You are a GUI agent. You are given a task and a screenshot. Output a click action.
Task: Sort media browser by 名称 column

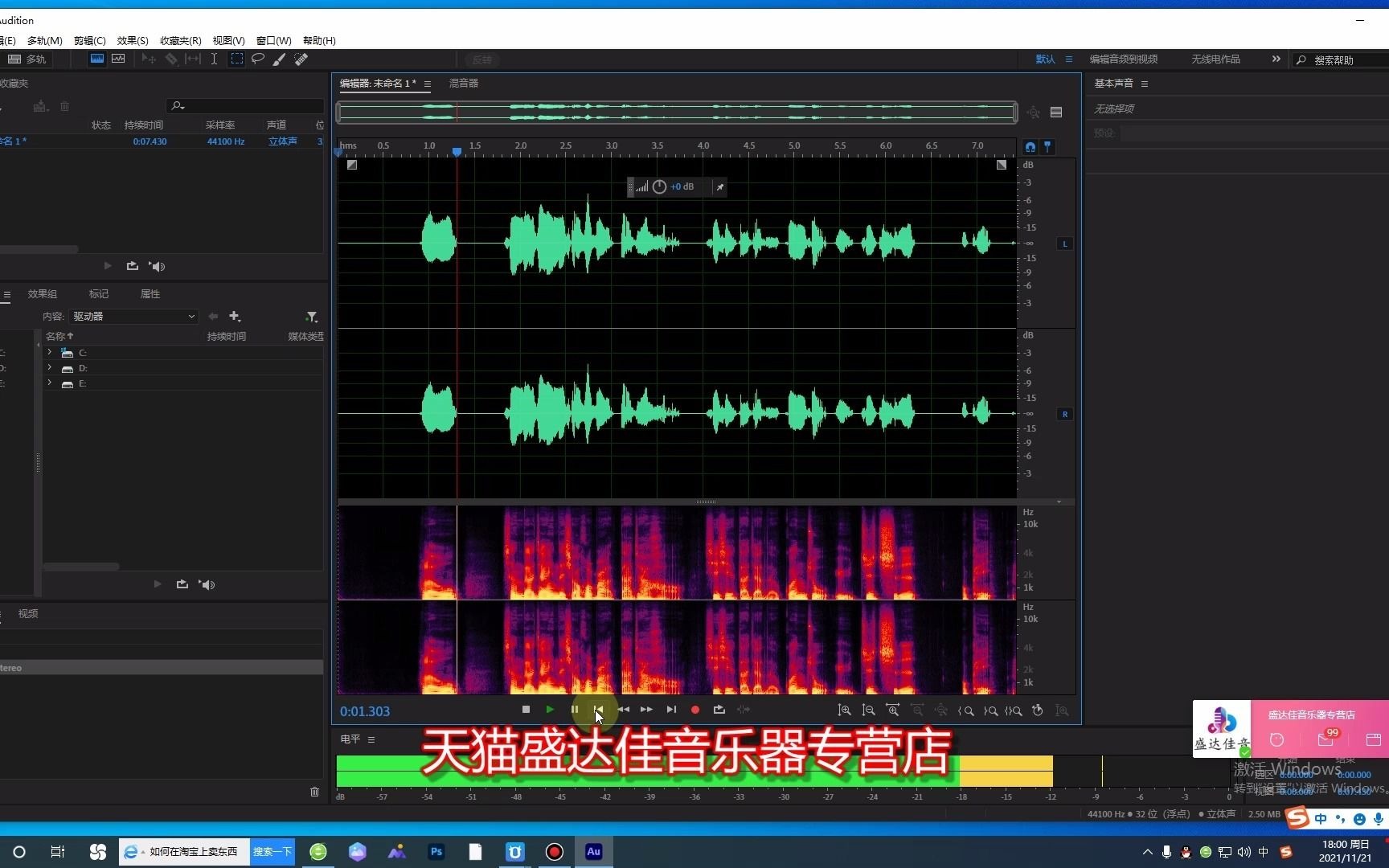(x=59, y=337)
